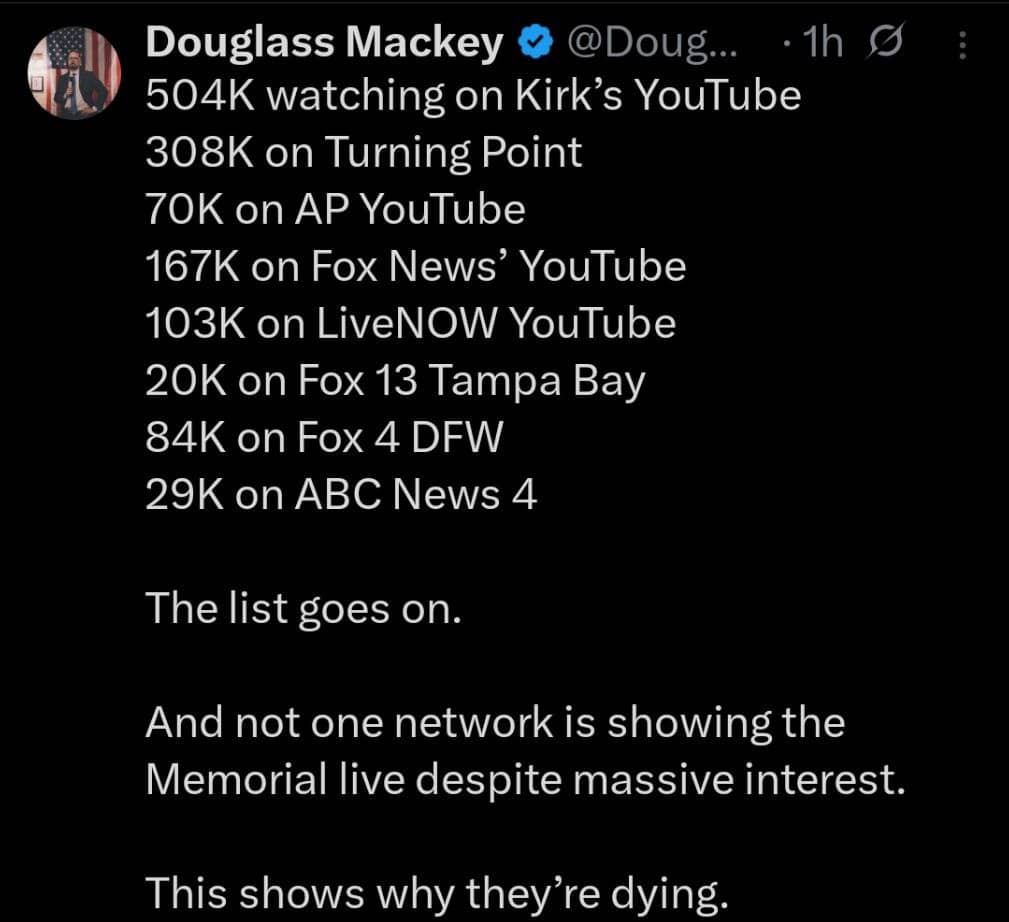Tap the "70K on AP YouTube" line
Screen dimensions: 1009x922
(335, 210)
